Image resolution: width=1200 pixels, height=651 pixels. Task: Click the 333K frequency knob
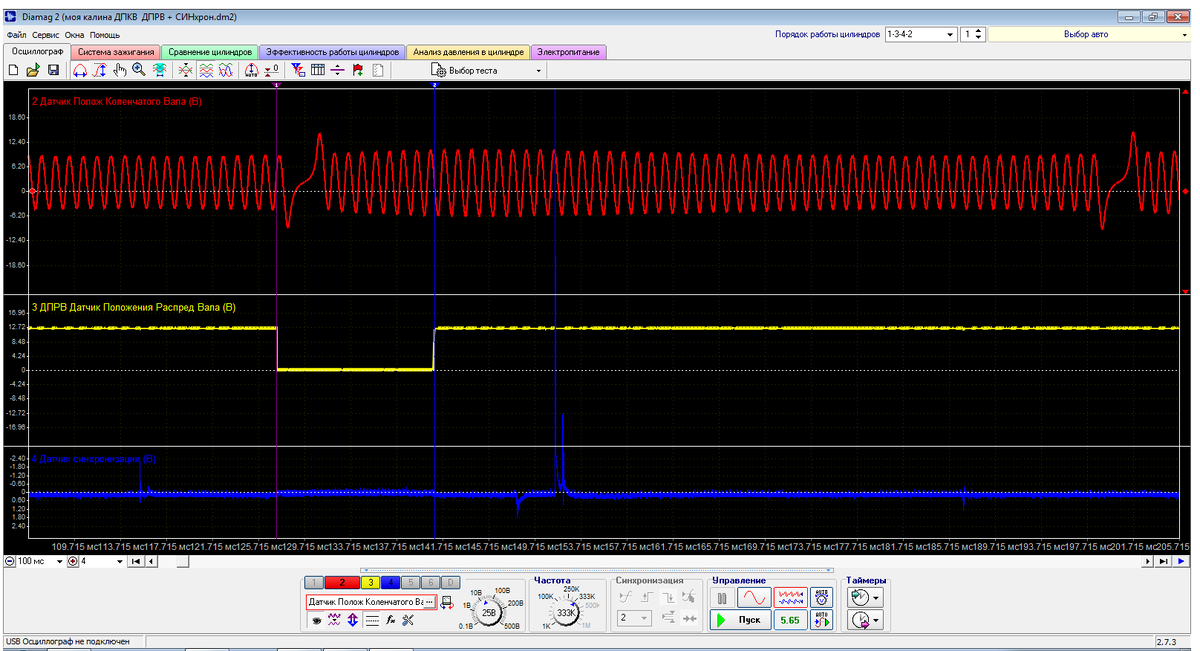click(566, 613)
